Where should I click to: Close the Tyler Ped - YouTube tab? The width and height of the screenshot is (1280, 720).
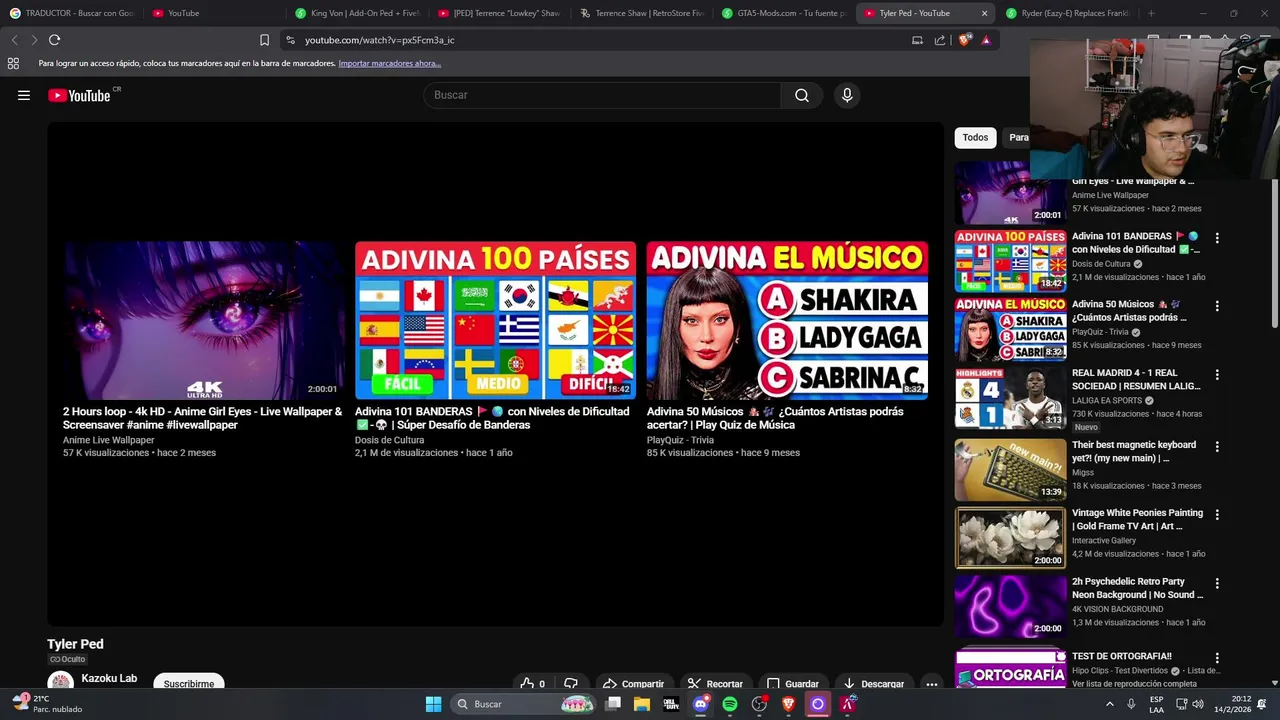click(x=984, y=13)
